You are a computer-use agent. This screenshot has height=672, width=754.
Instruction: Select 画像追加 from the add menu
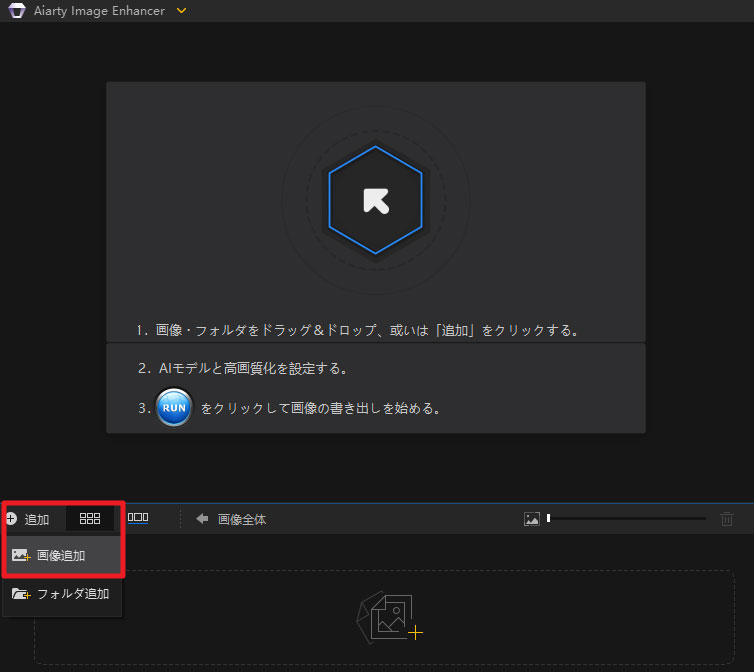[62, 556]
